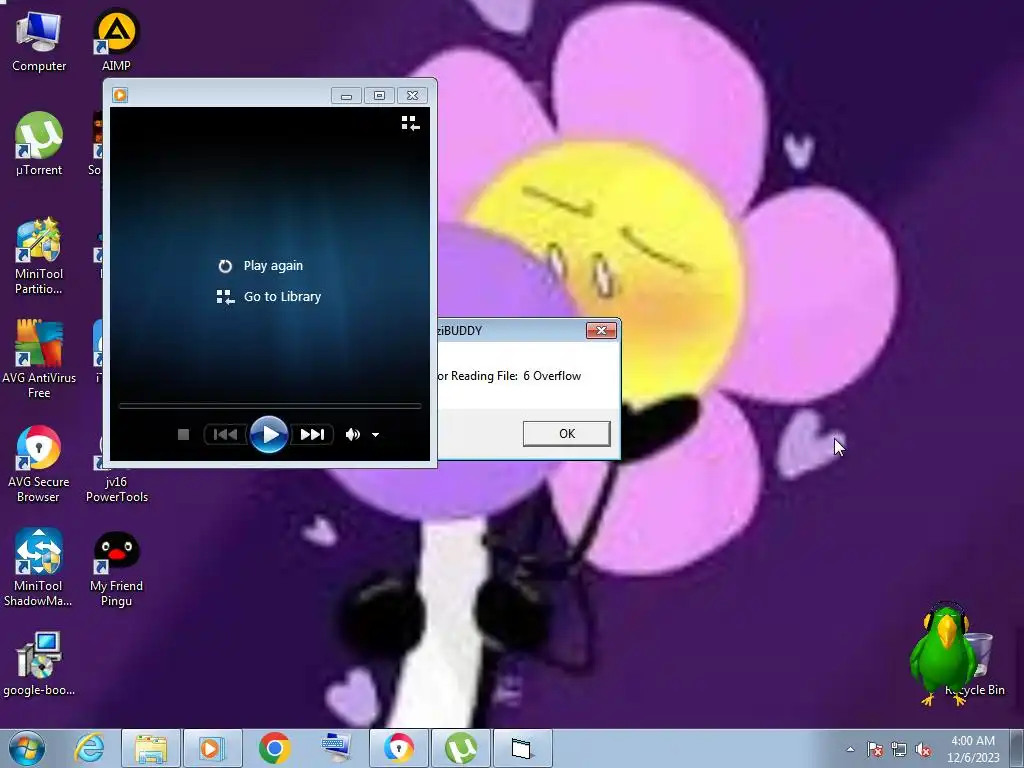The image size is (1024, 768).
Task: Expand the volume dropdown arrow
Action: (x=376, y=434)
